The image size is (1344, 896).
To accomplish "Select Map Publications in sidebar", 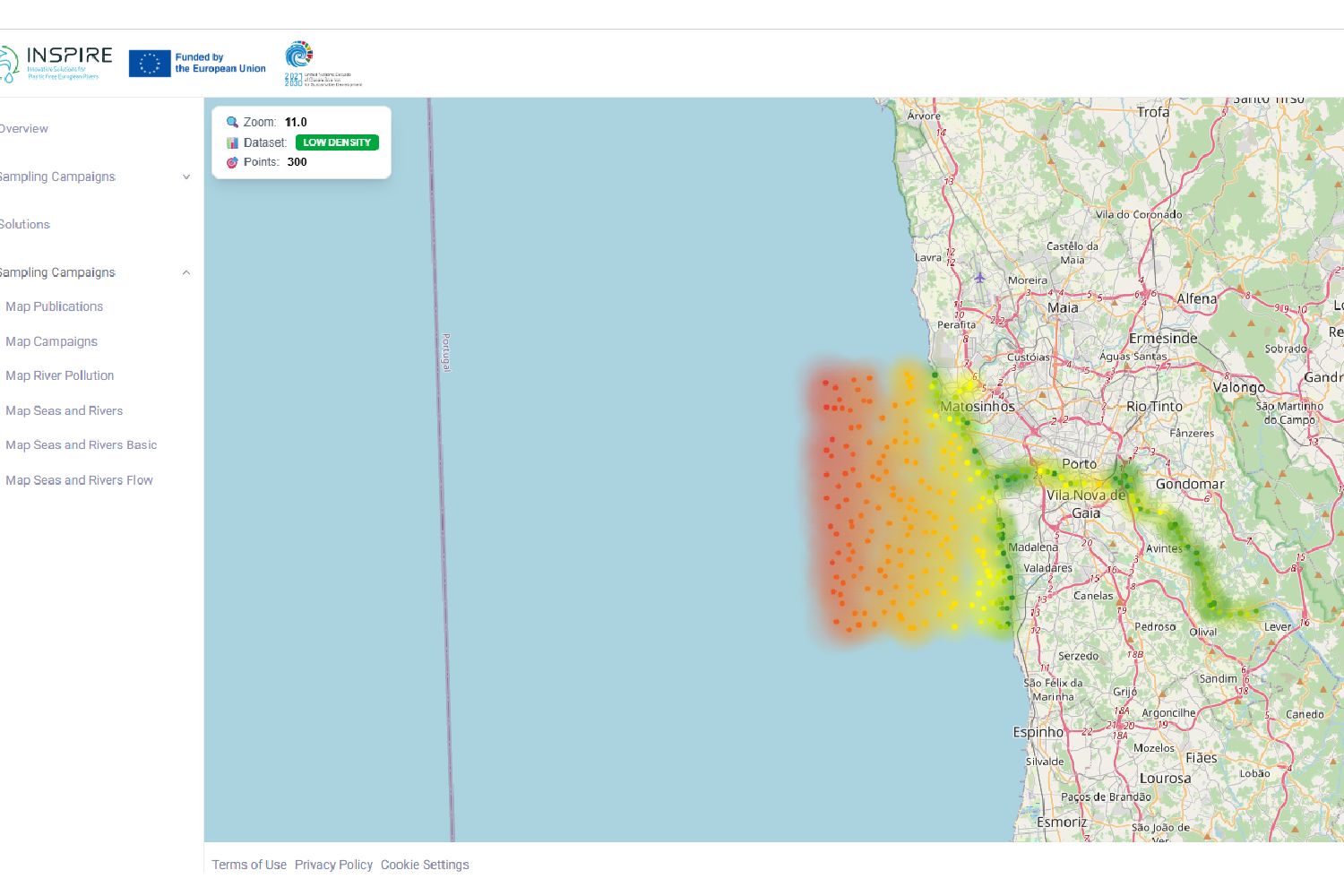I will [55, 306].
